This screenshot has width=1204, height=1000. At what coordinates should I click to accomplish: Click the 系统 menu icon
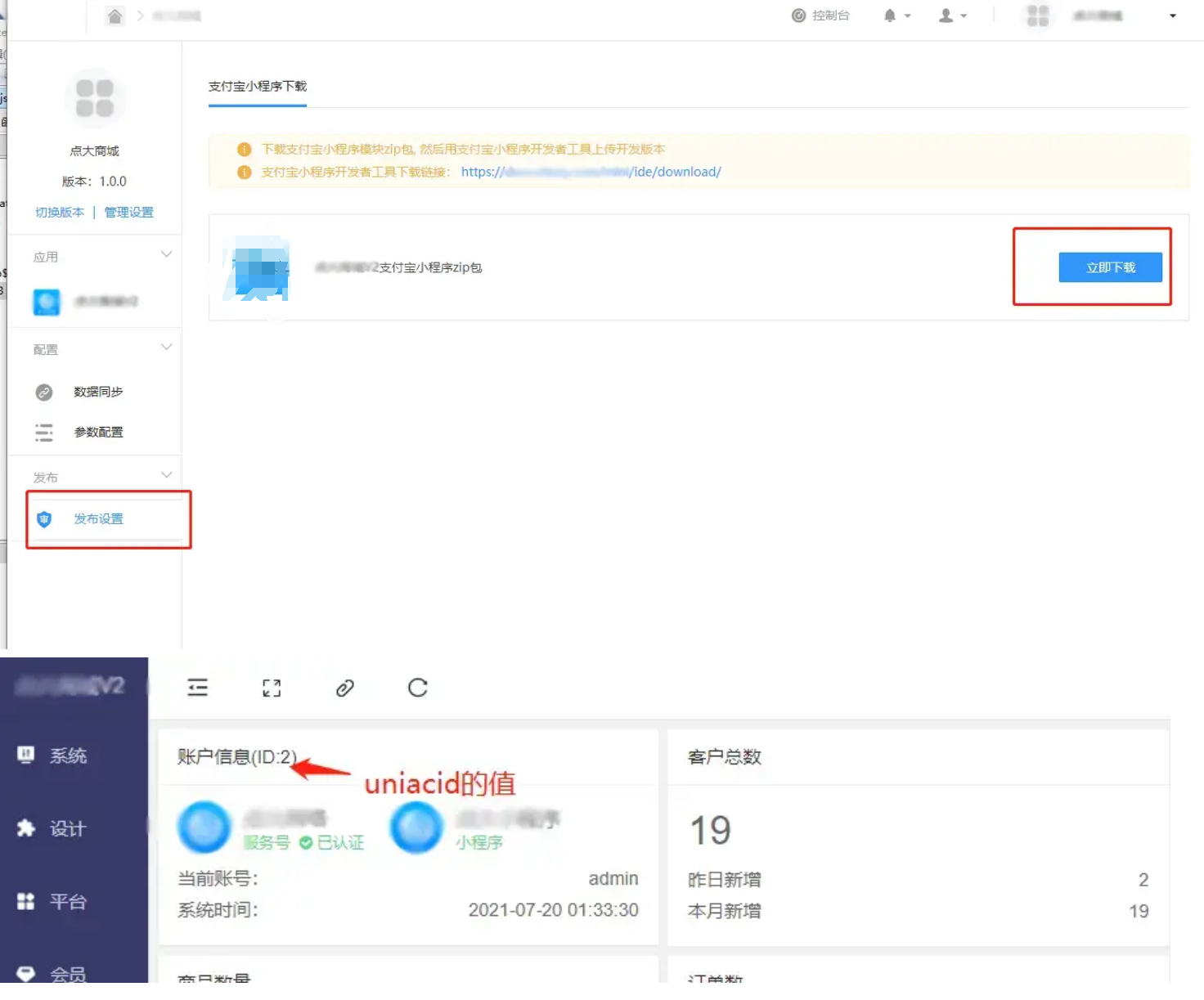[x=26, y=755]
